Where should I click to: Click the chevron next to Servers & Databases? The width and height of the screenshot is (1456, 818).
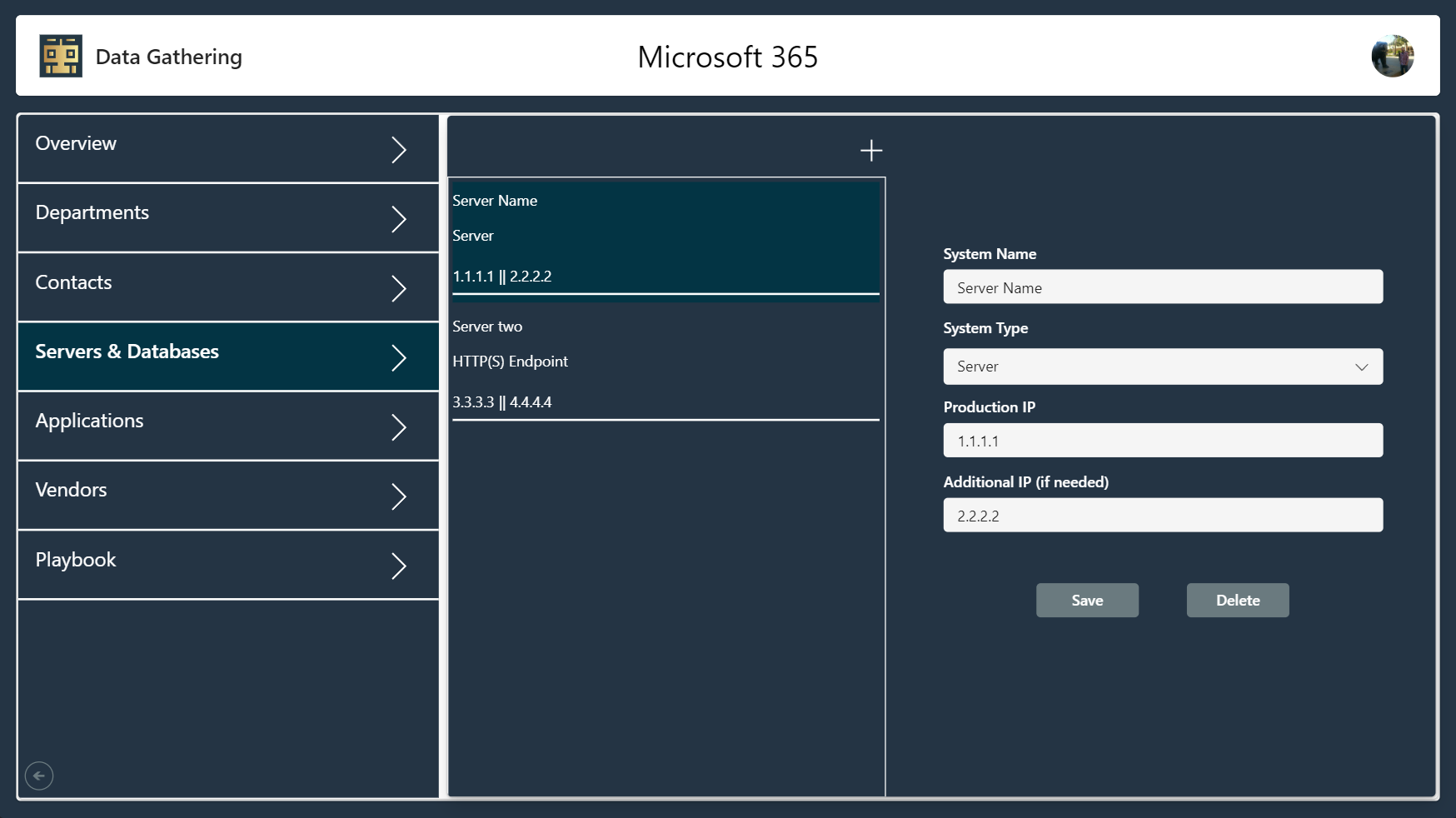(x=399, y=357)
